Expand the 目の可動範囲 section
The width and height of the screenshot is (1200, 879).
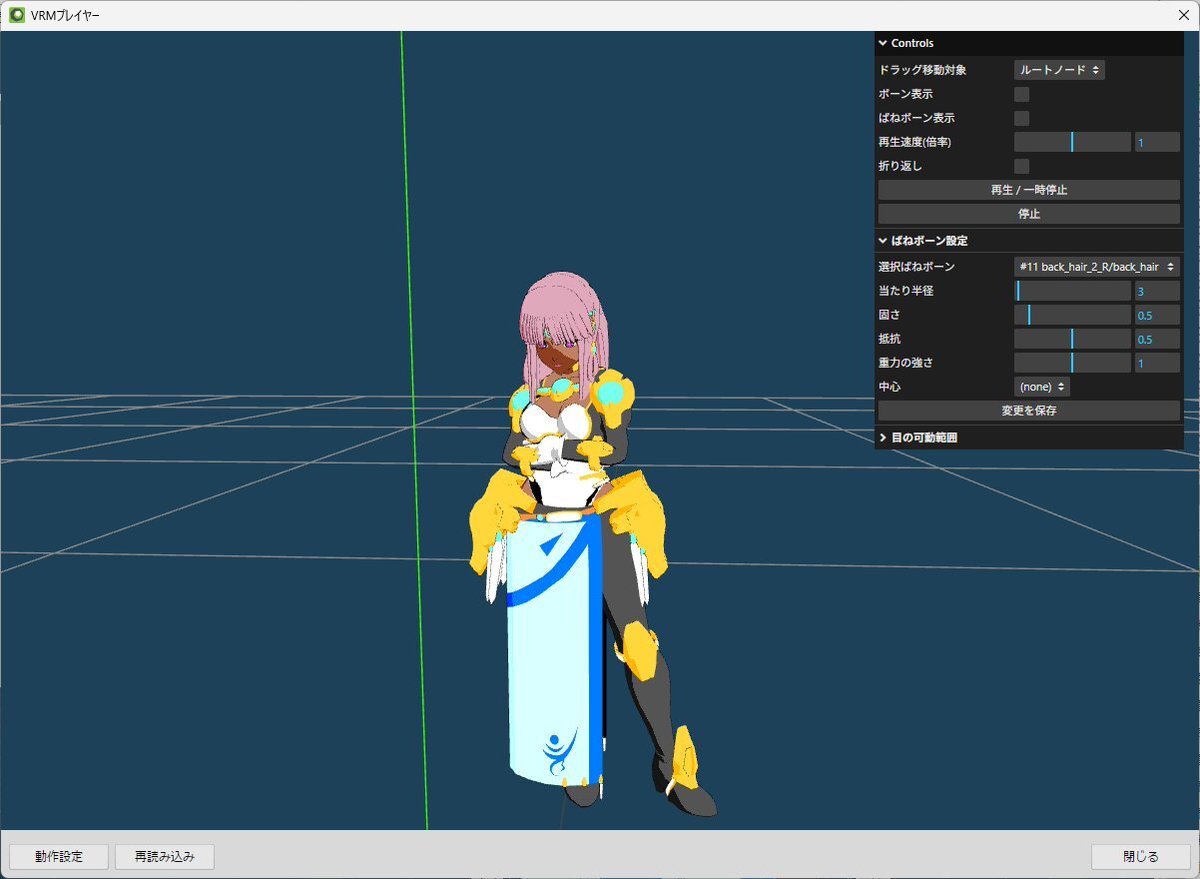[x=1029, y=438]
